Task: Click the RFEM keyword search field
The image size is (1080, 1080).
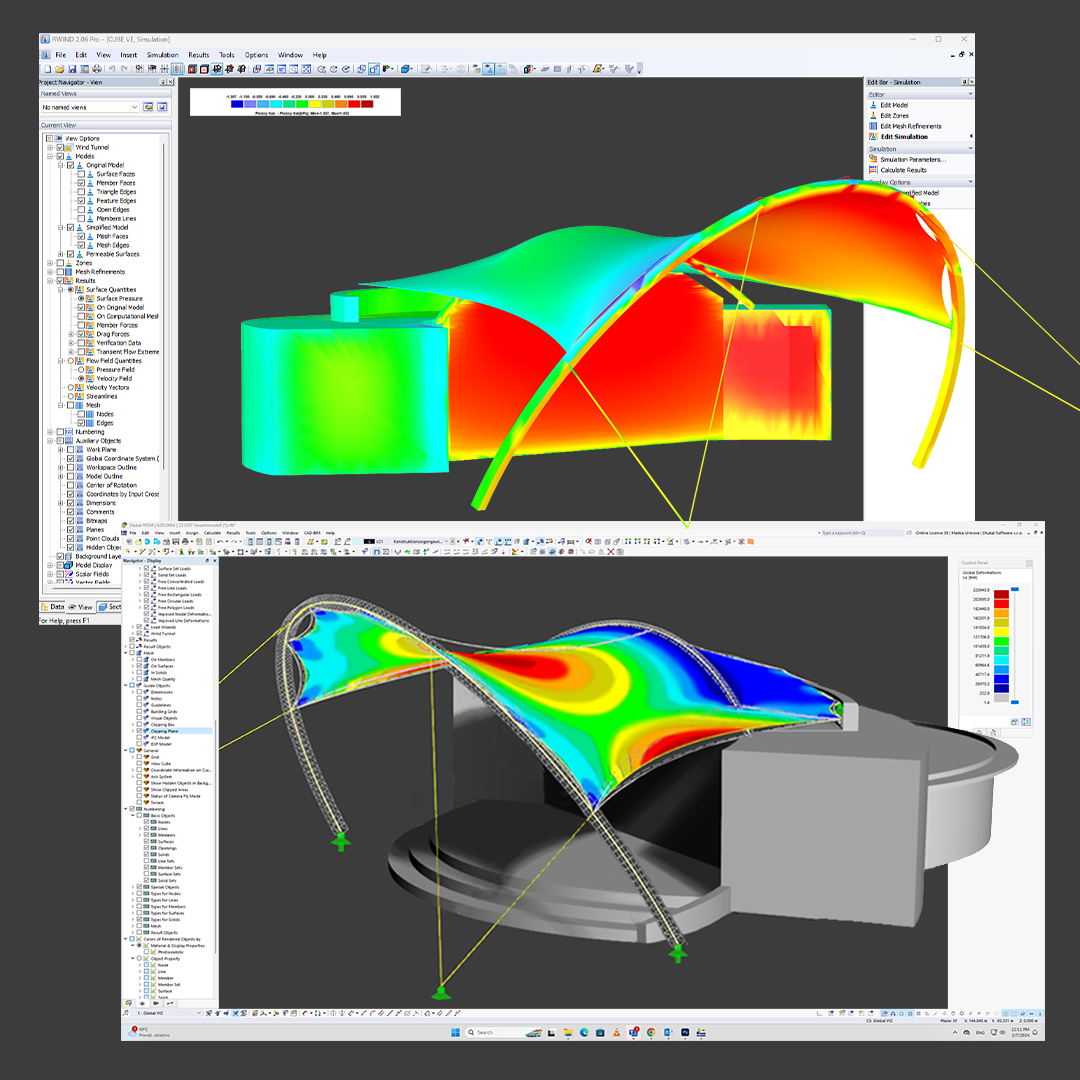Action: pos(861,533)
